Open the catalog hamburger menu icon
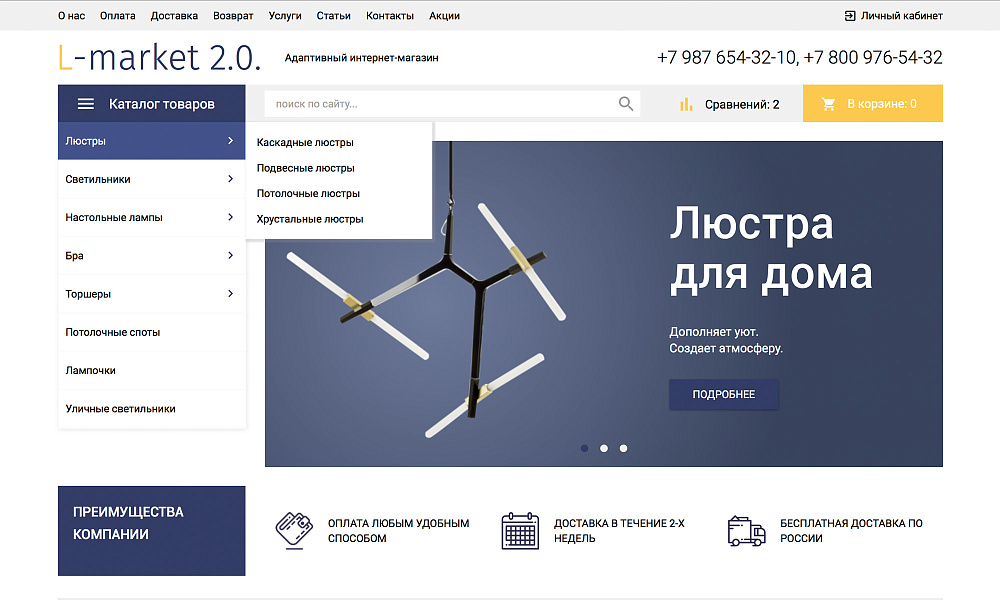 point(86,103)
